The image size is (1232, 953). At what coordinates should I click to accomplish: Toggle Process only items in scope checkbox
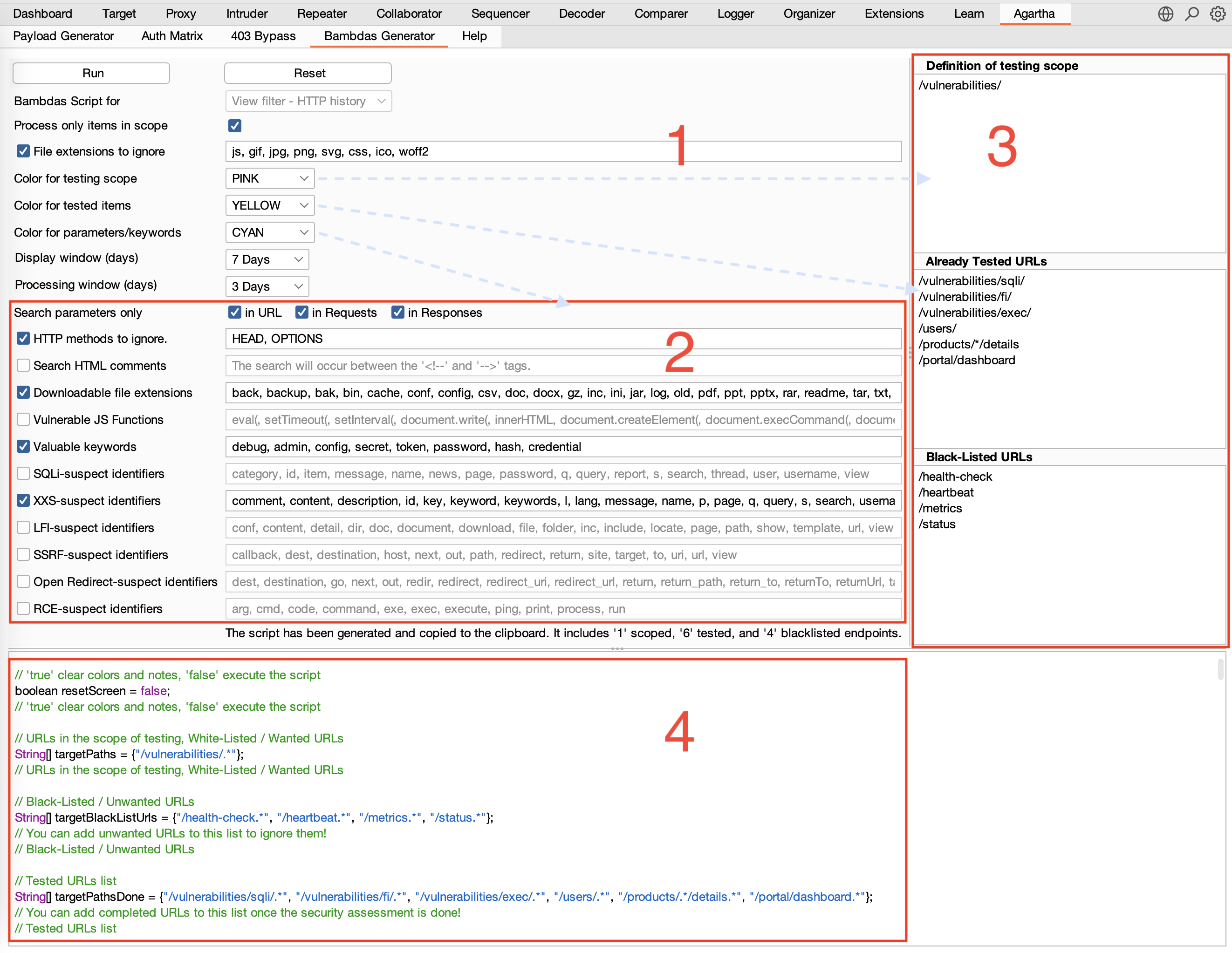pos(235,125)
